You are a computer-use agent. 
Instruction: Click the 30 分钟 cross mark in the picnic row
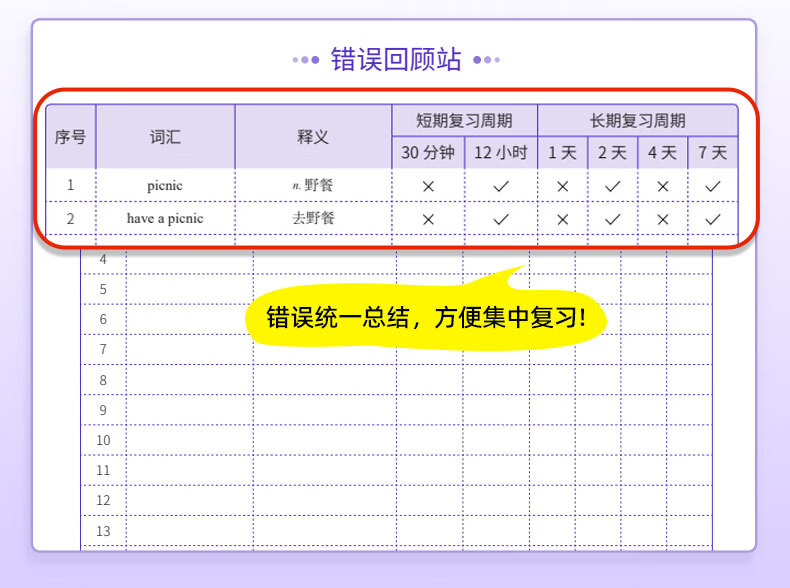click(428, 186)
